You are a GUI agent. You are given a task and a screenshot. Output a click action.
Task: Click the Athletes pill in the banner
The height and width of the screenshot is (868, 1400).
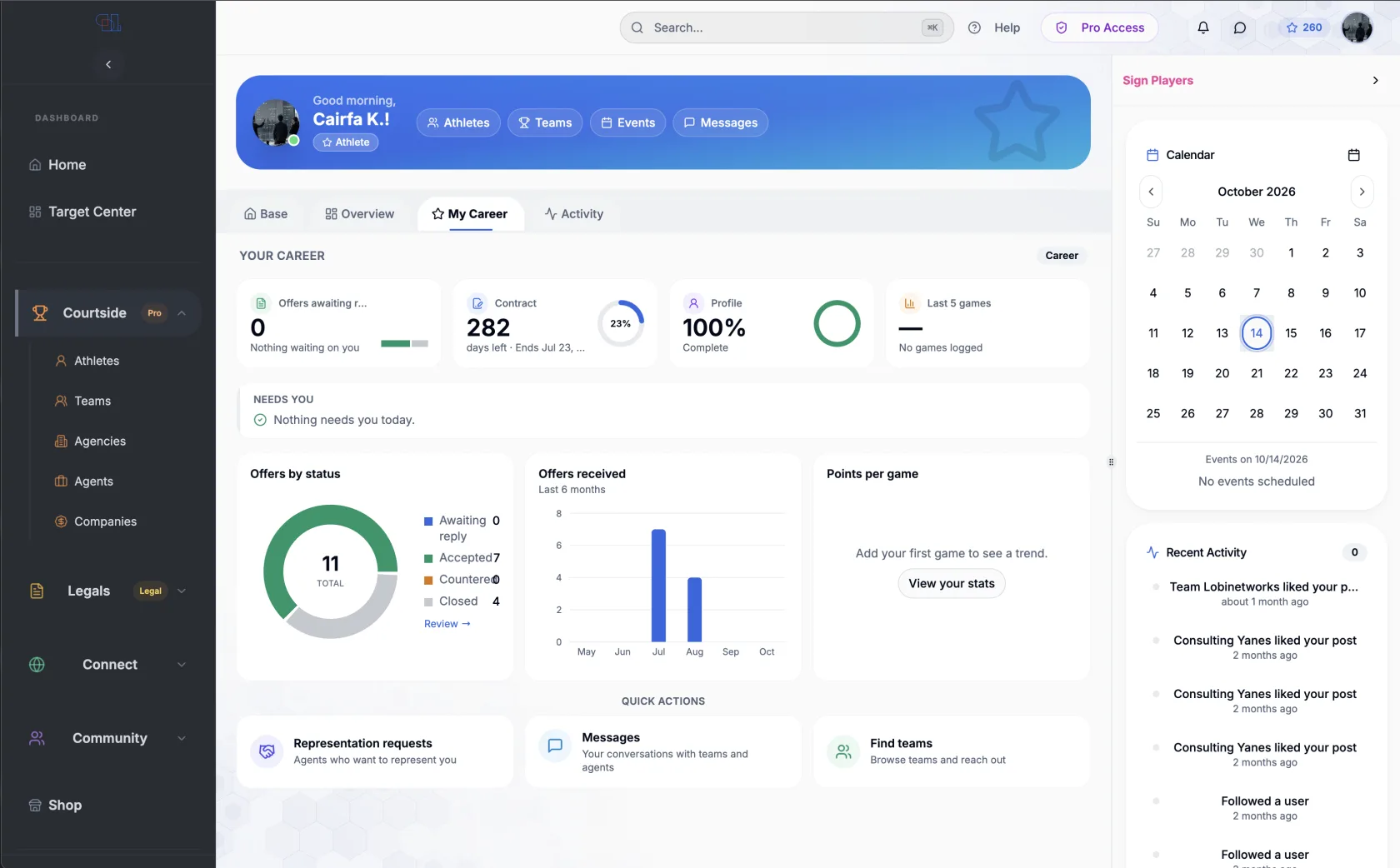coord(458,122)
